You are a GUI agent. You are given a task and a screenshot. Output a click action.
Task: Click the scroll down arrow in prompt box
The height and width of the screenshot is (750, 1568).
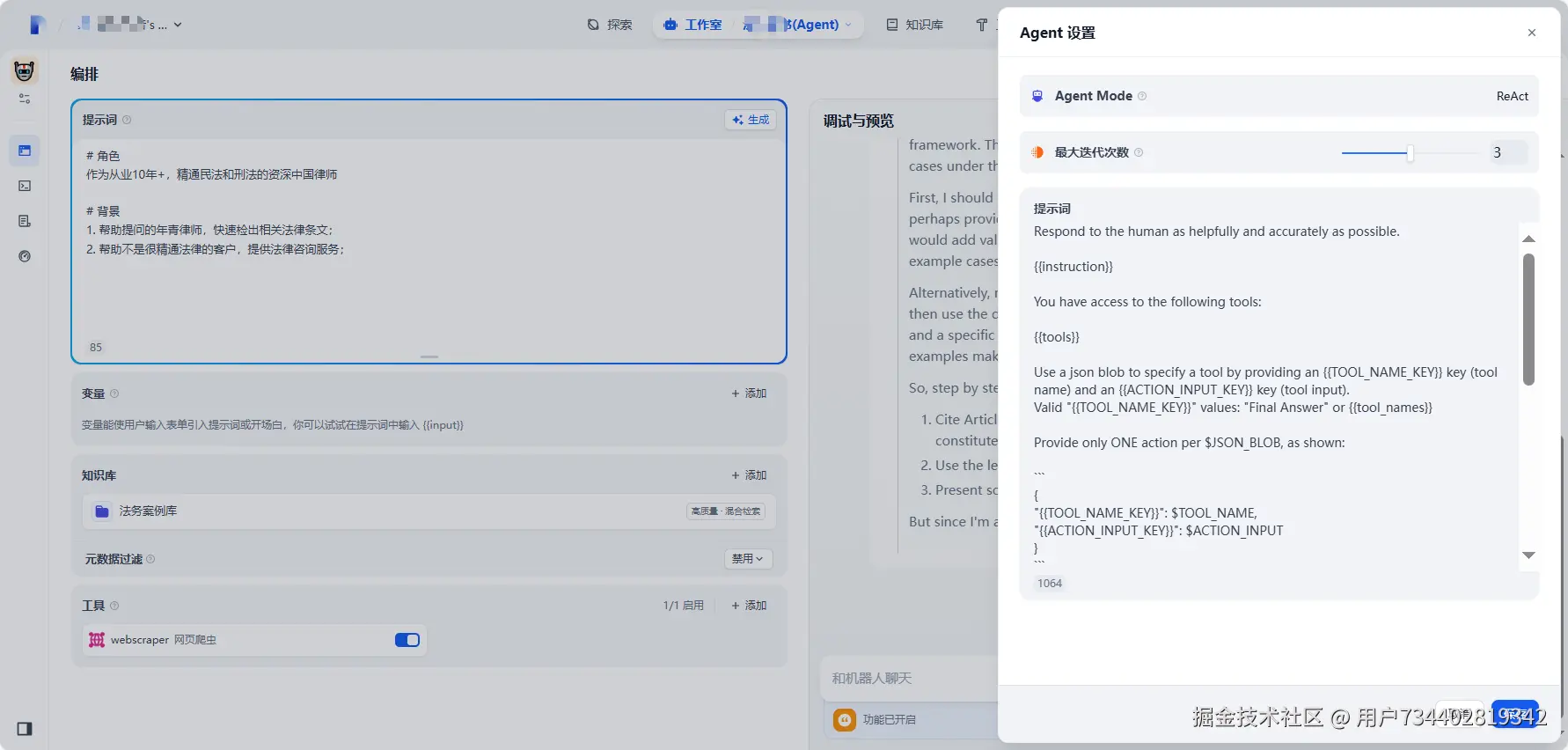[1528, 555]
